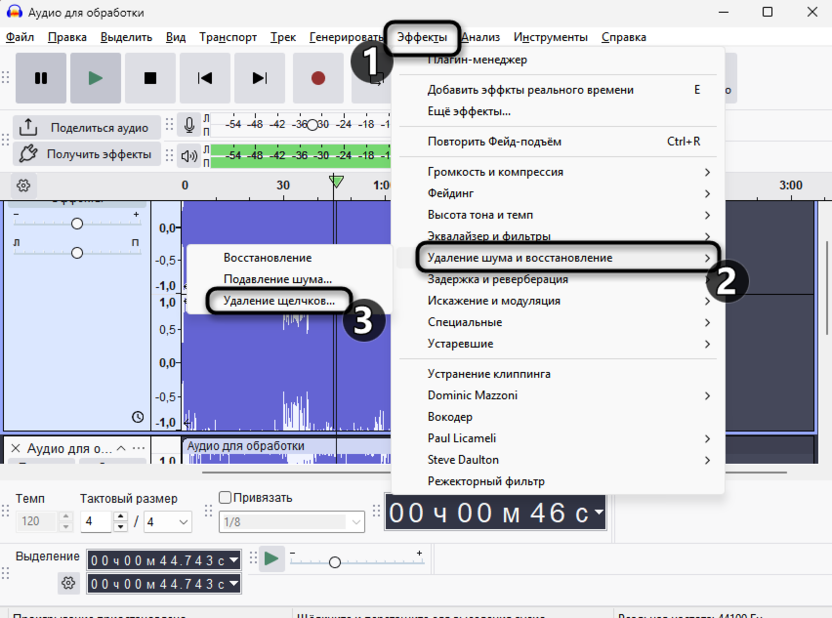Image resolution: width=832 pixels, height=618 pixels.
Task: Click the Stop button
Action: [x=150, y=78]
